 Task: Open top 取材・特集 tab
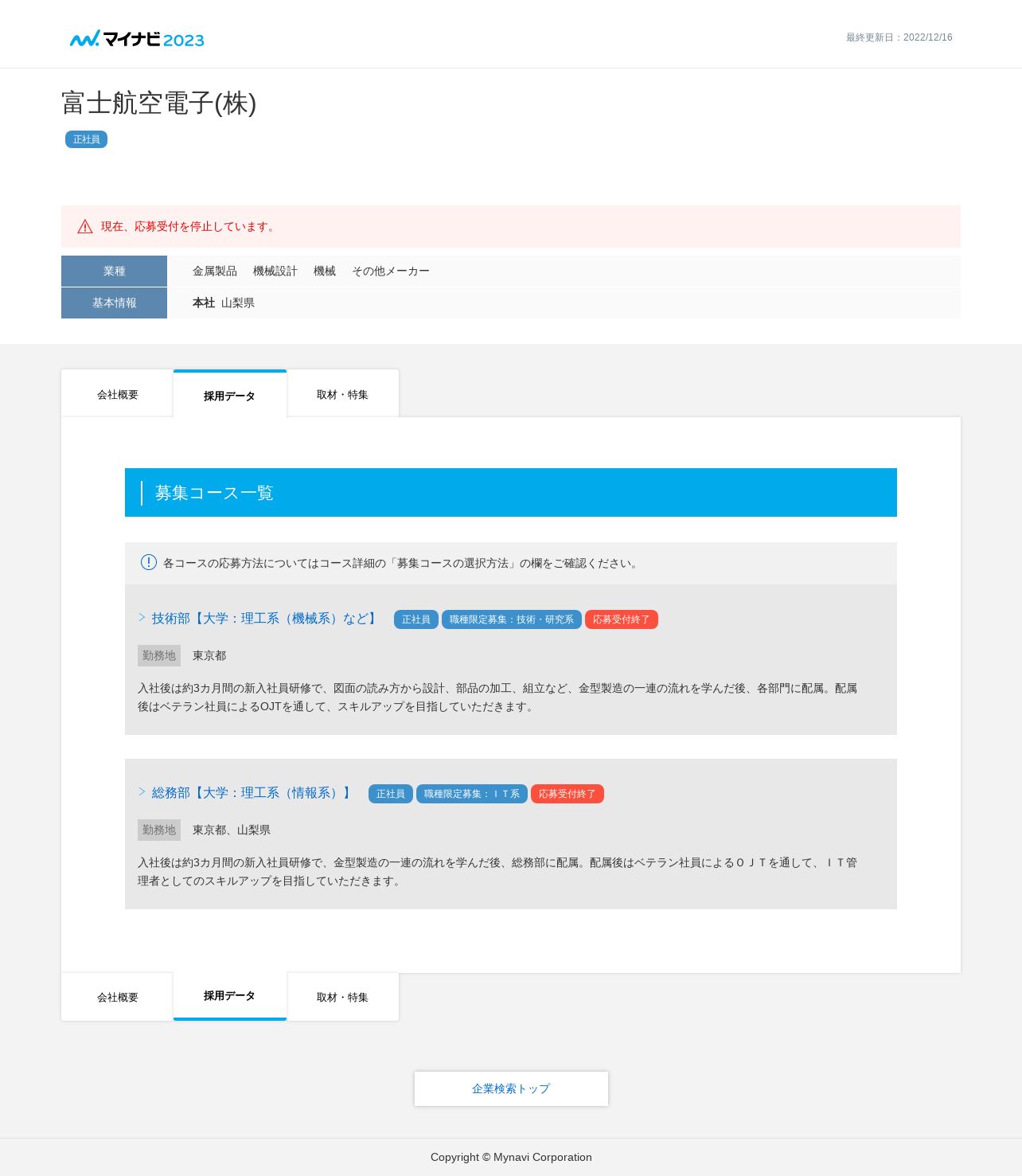pyautogui.click(x=342, y=393)
